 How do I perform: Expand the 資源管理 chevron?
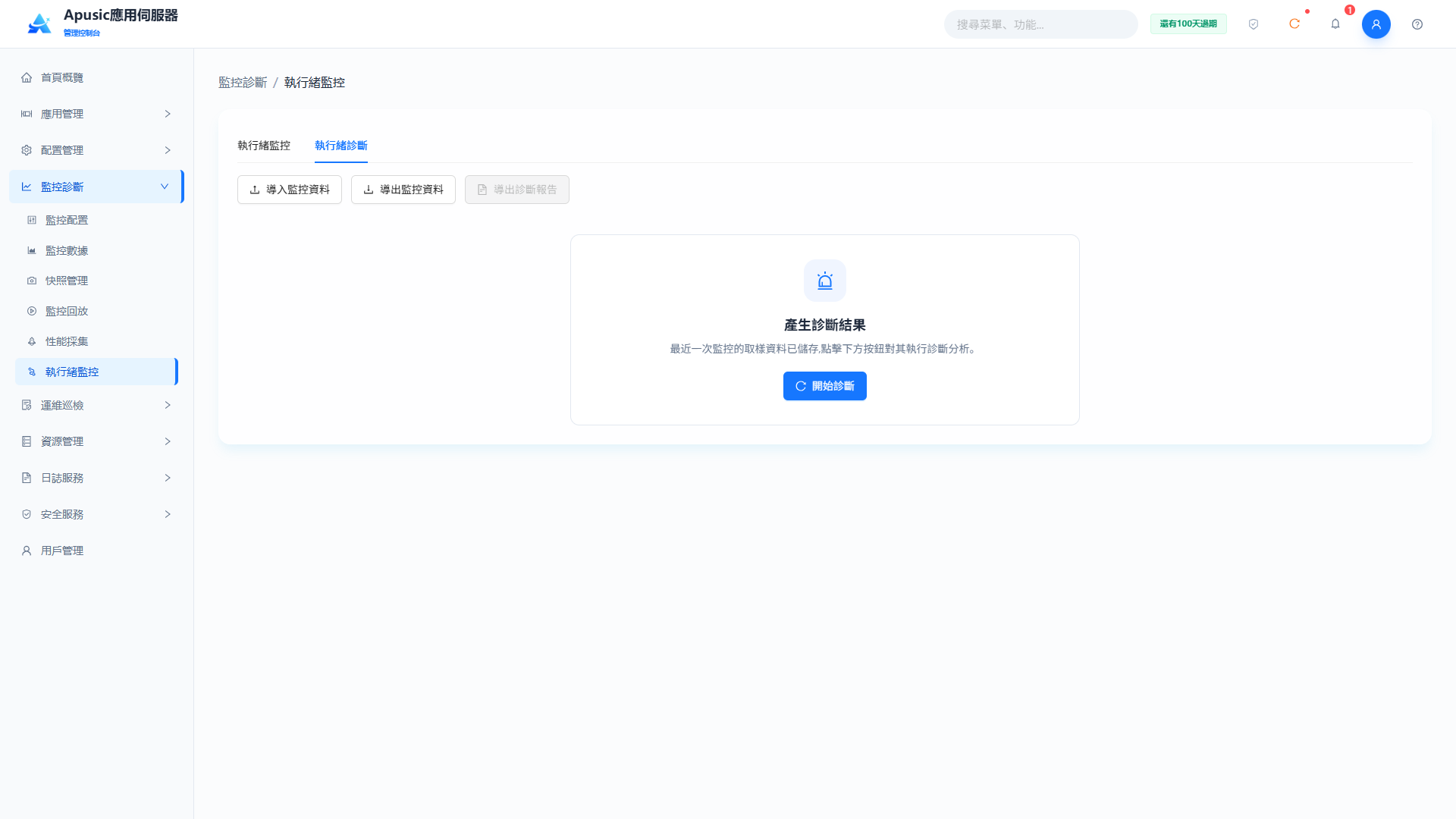point(168,441)
